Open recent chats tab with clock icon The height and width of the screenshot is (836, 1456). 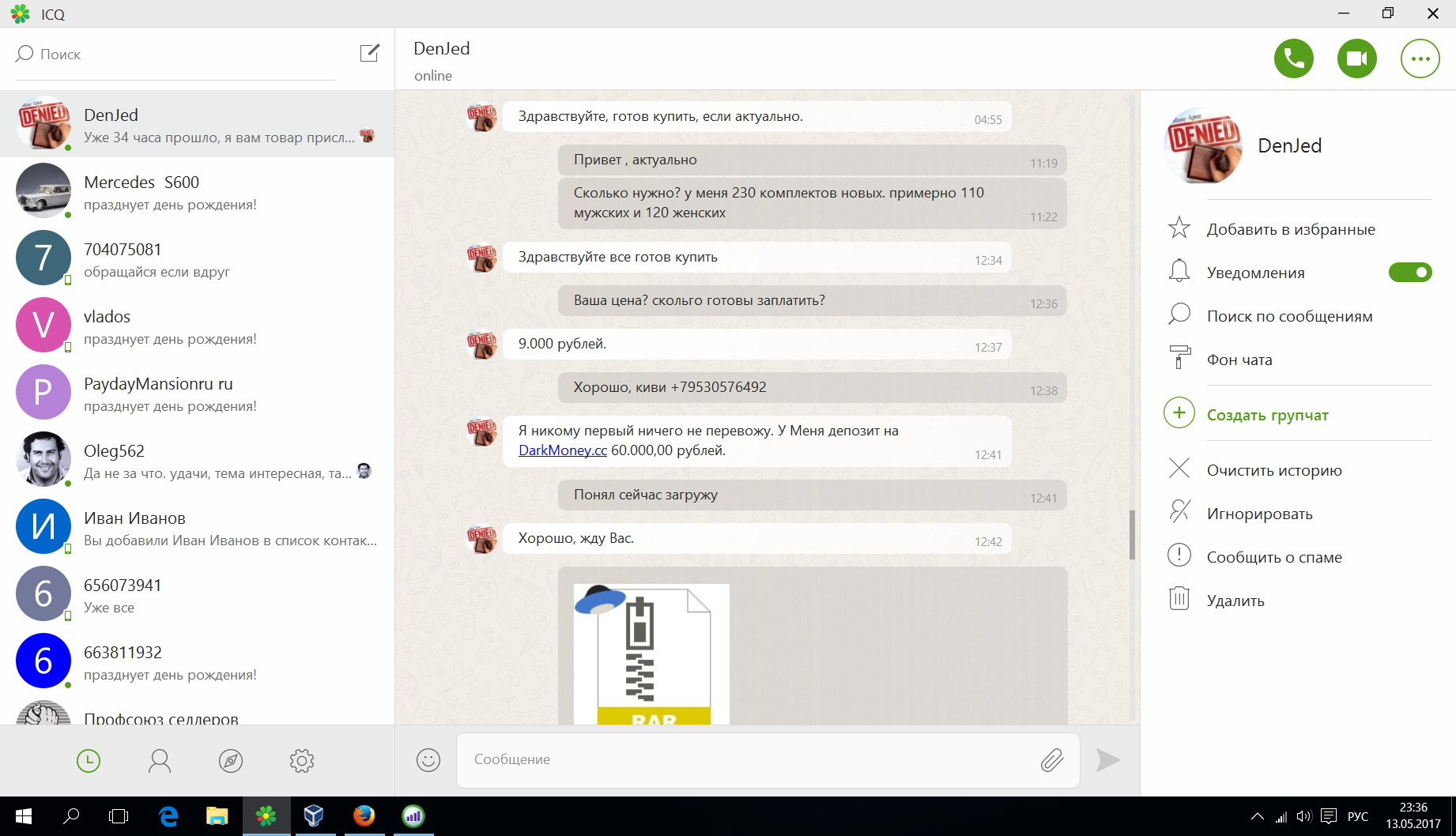89,761
